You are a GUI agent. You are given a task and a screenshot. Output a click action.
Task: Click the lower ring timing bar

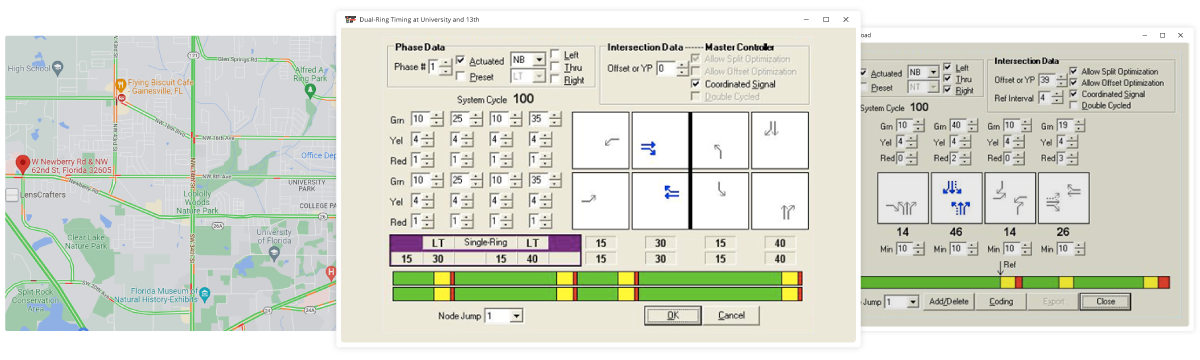pyautogui.click(x=597, y=294)
